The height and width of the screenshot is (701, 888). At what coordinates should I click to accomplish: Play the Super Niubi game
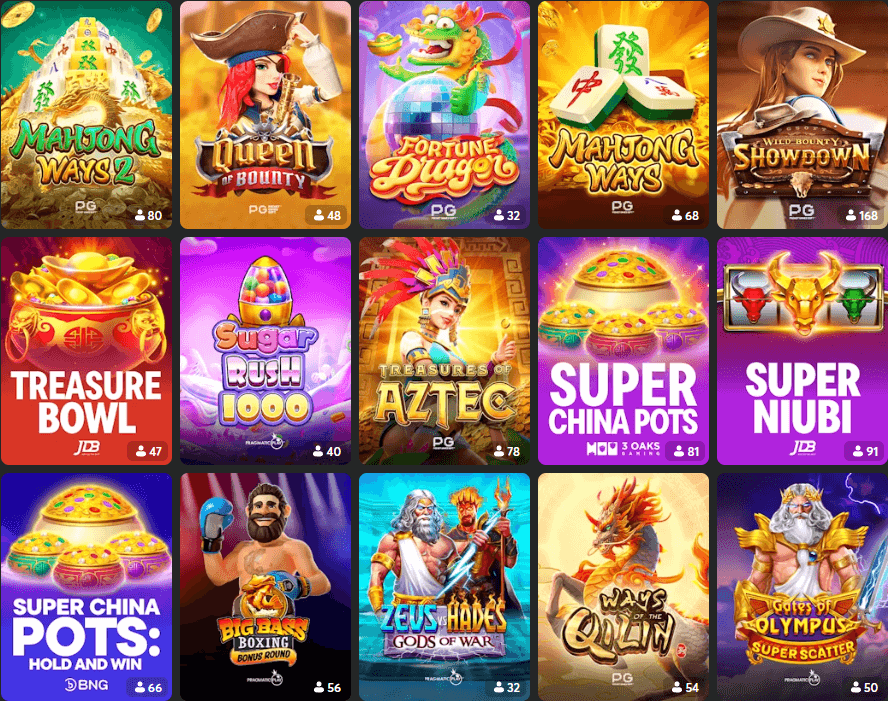(x=802, y=351)
